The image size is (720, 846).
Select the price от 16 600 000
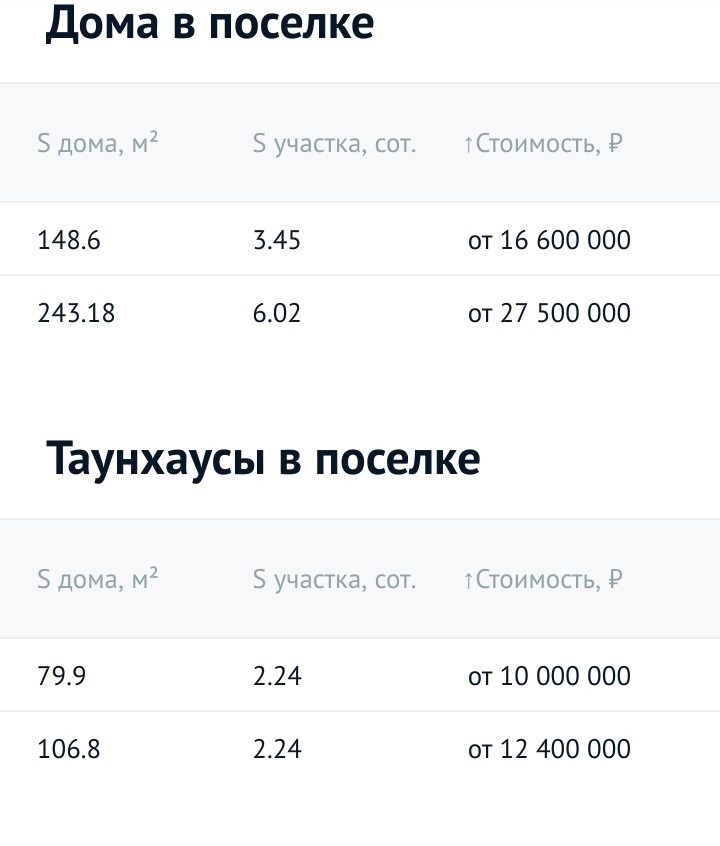(549, 240)
